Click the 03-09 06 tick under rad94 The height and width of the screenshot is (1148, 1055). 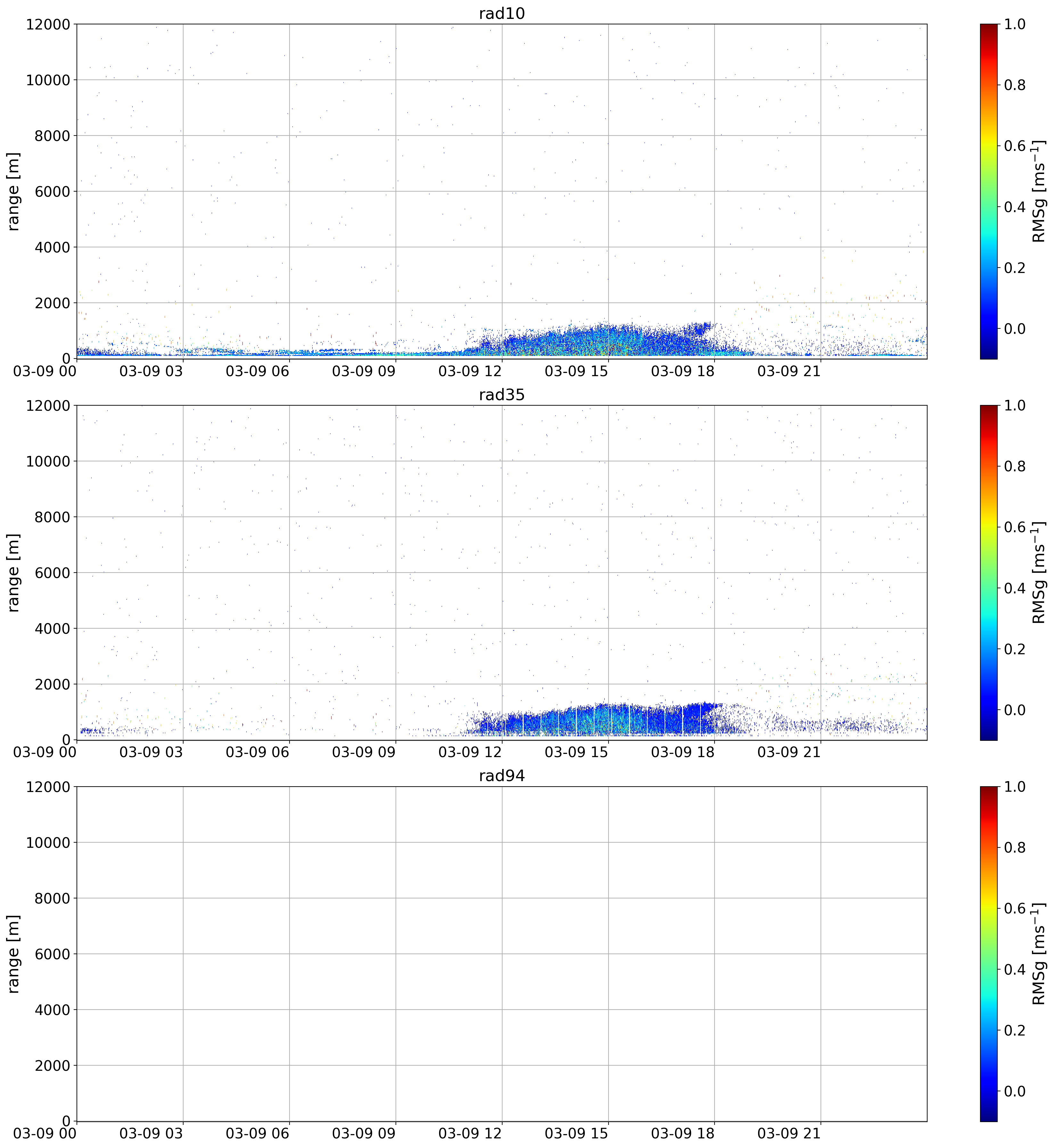258,1134
